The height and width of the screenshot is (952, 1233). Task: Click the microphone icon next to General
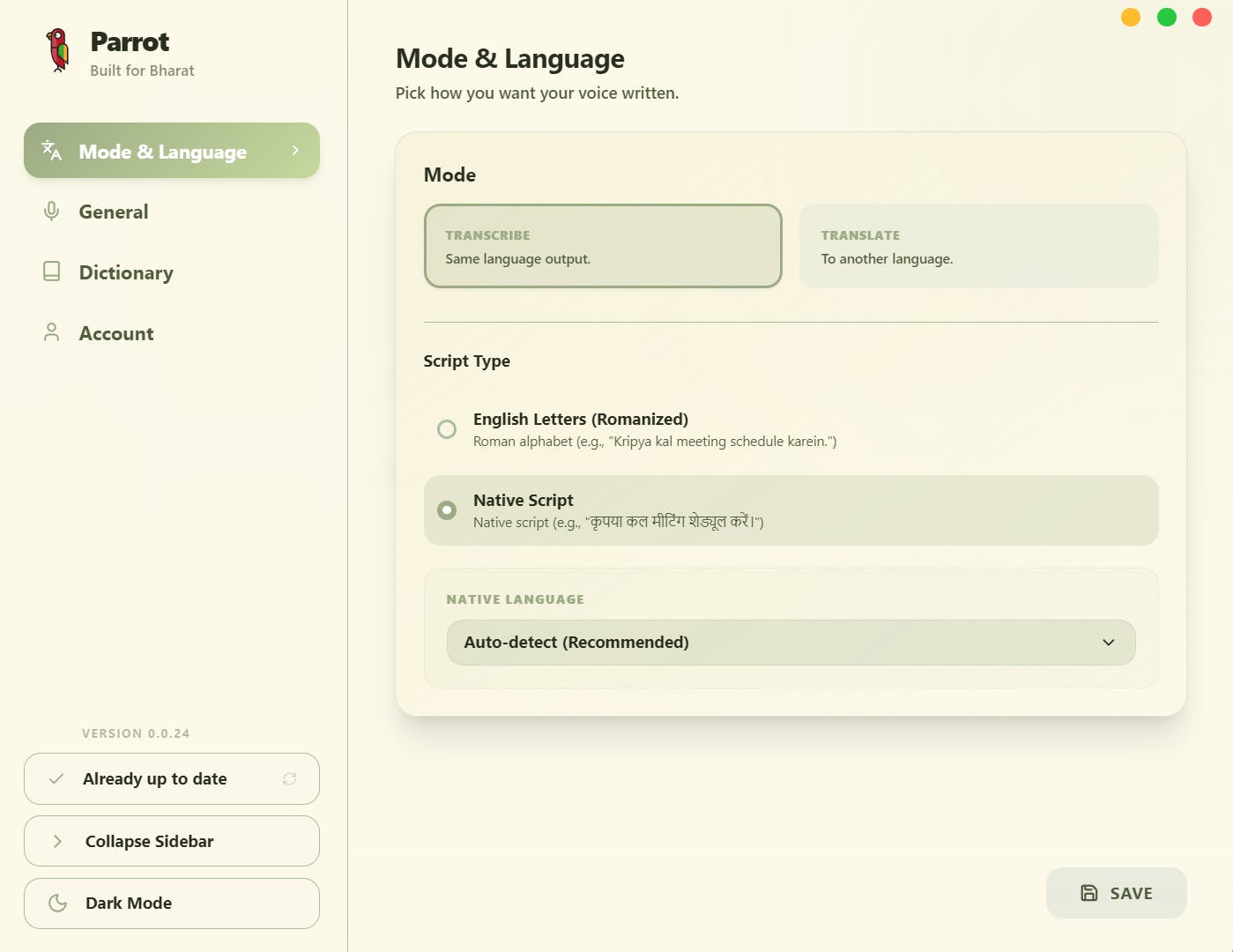point(52,212)
